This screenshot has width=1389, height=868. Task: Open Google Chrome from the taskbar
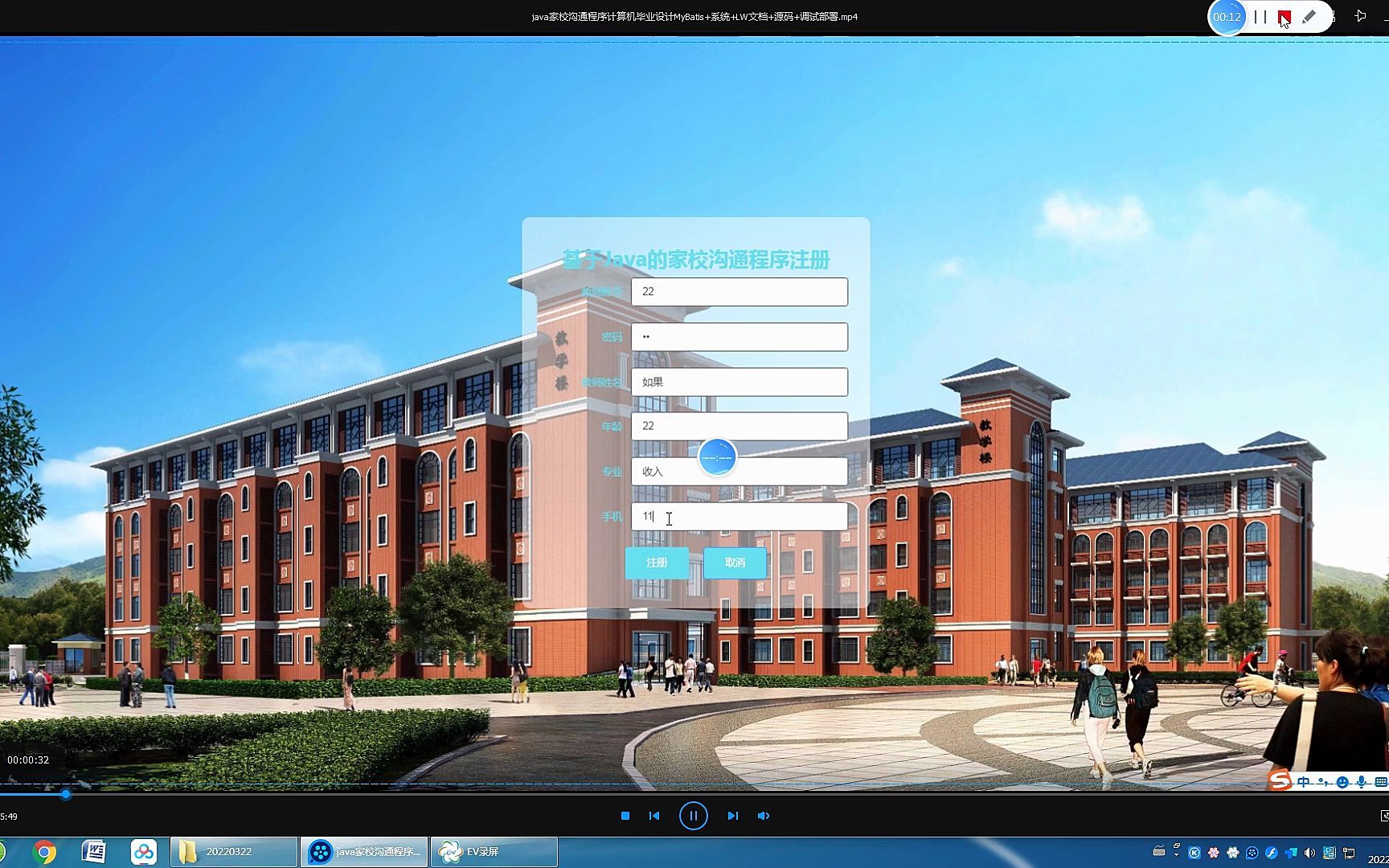[x=44, y=852]
